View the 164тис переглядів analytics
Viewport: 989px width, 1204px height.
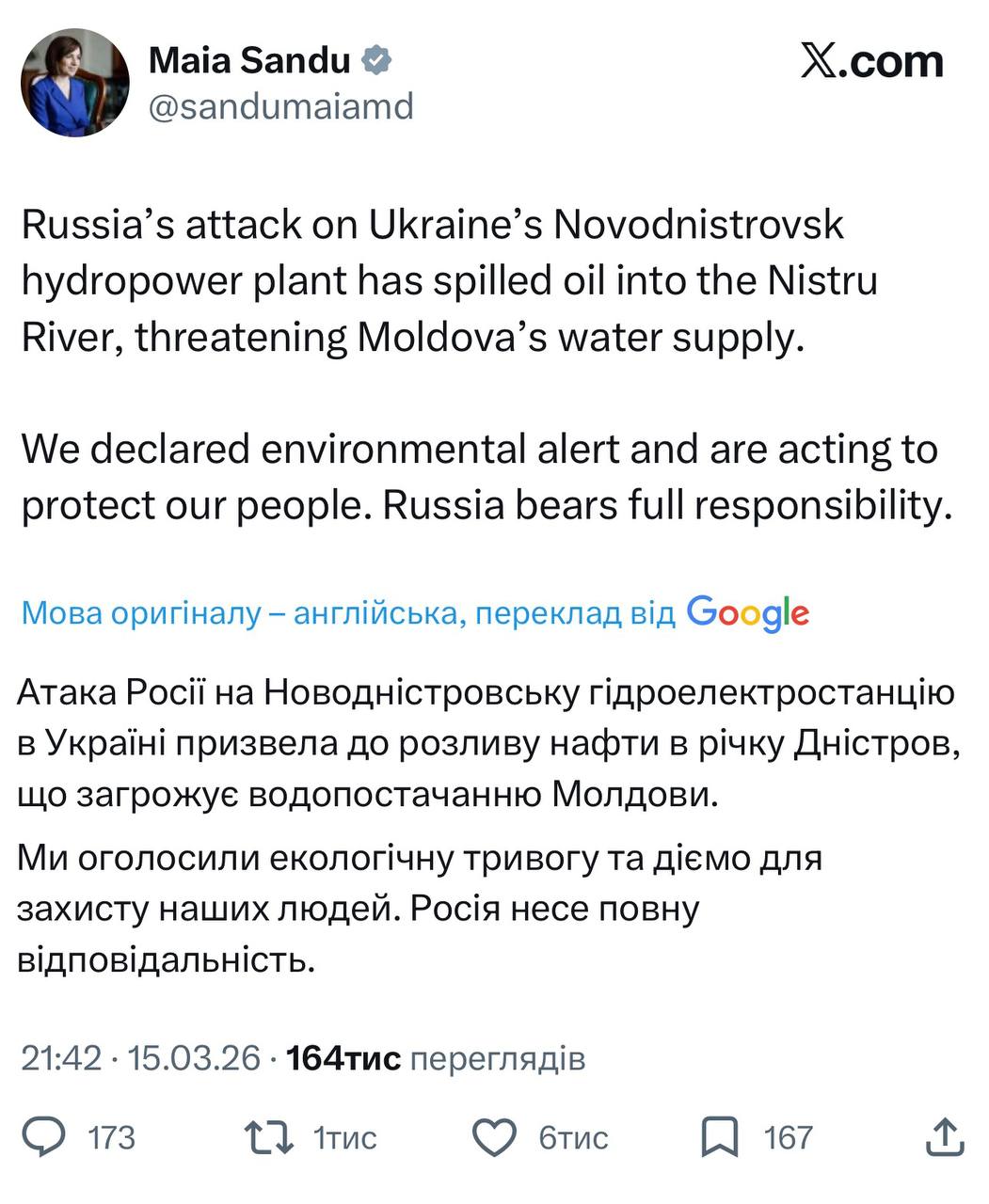436,1058
